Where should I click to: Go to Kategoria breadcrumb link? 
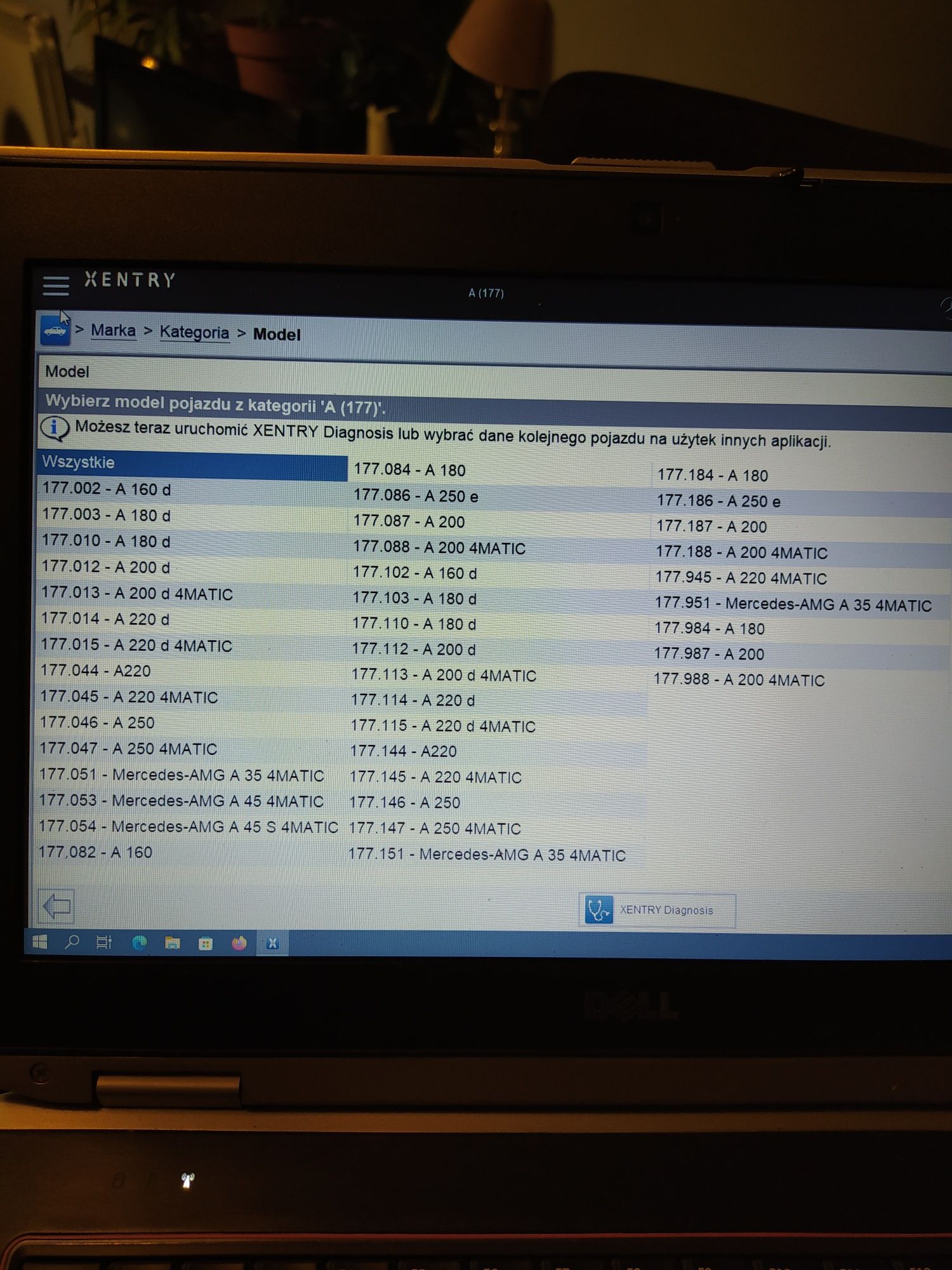194,332
